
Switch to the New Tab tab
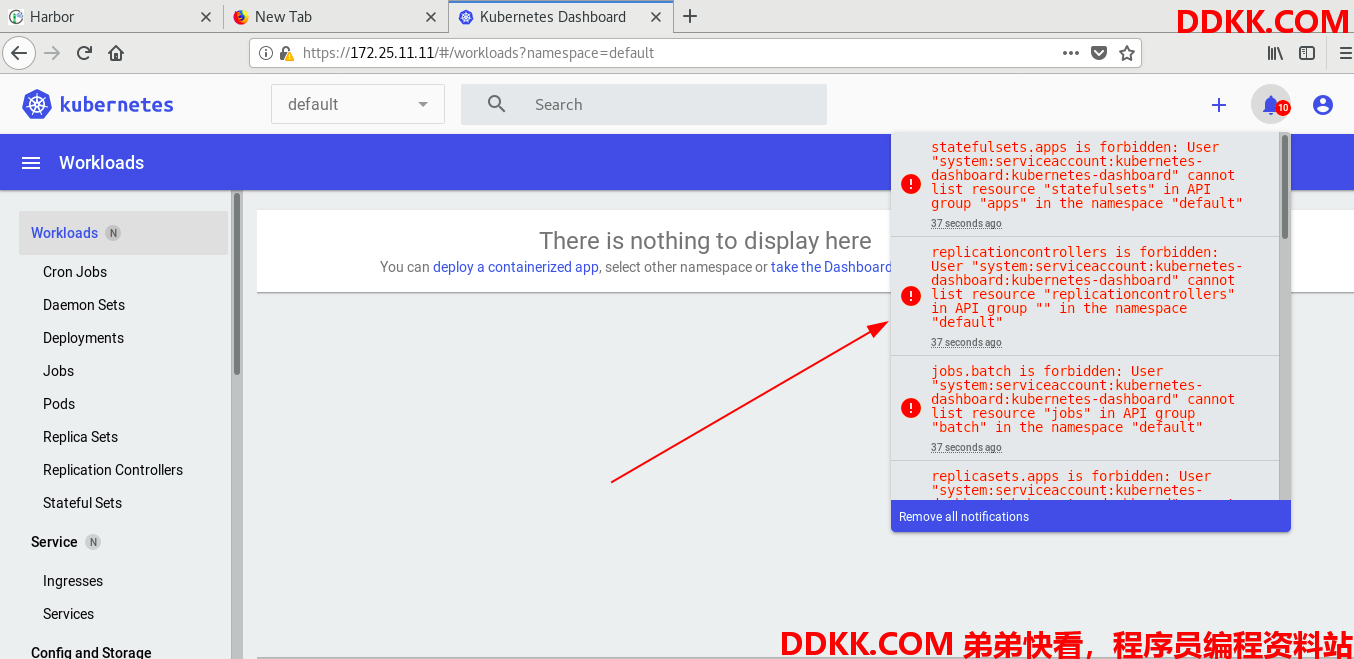coord(336,17)
